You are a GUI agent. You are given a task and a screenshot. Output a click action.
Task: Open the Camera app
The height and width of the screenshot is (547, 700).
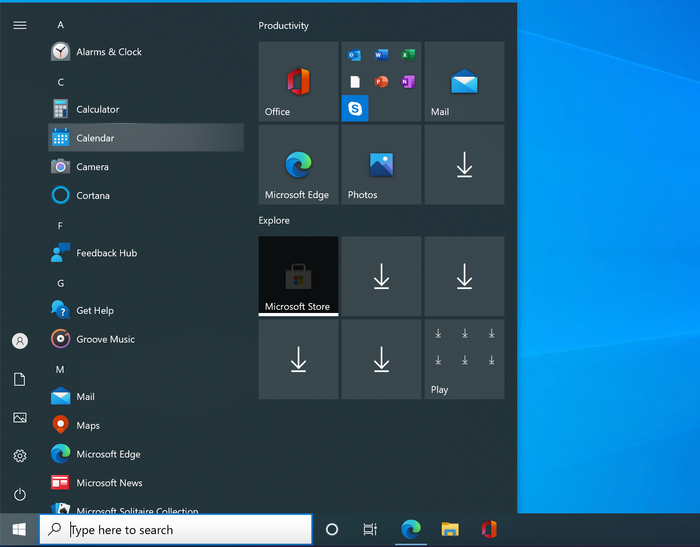[x=146, y=167]
